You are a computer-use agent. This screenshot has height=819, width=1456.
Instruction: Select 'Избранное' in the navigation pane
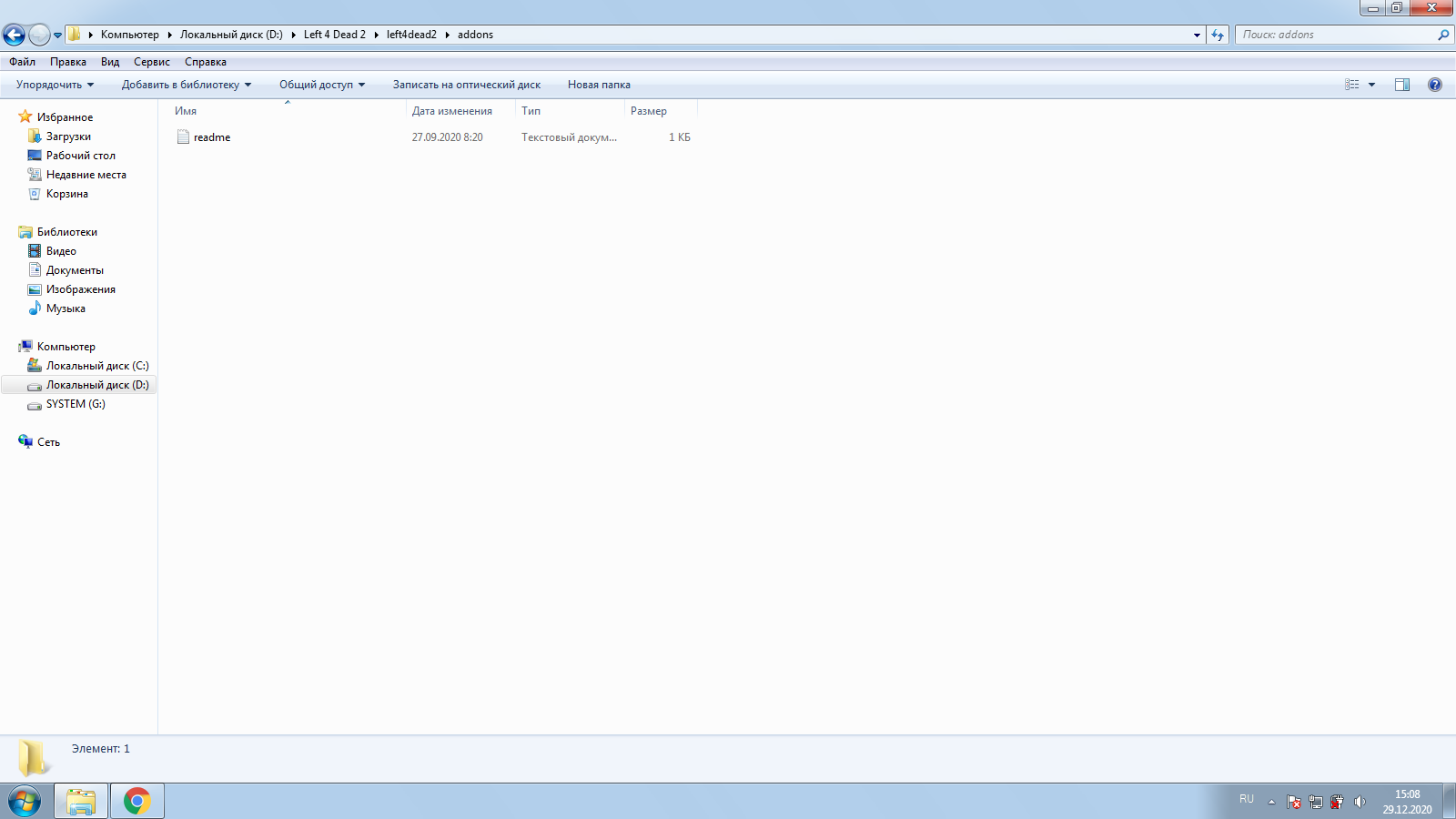pos(65,117)
